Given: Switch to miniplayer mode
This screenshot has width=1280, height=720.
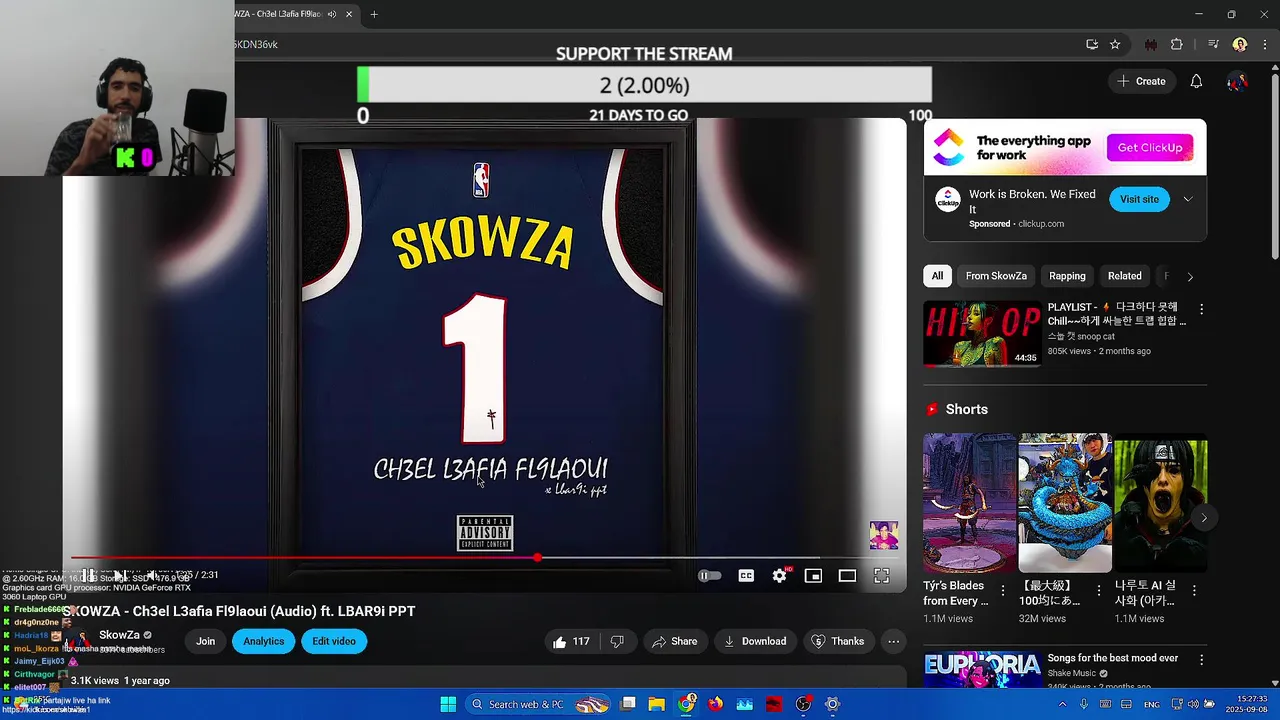Looking at the screenshot, I should (x=813, y=576).
